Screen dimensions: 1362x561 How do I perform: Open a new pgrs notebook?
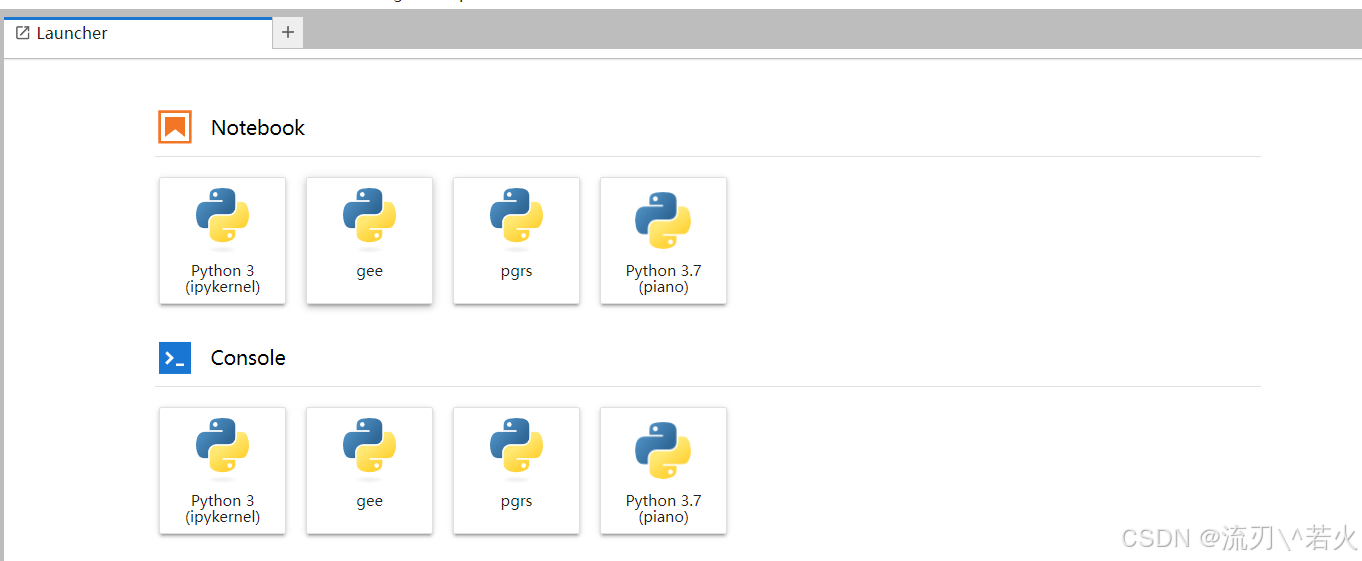[x=516, y=241]
